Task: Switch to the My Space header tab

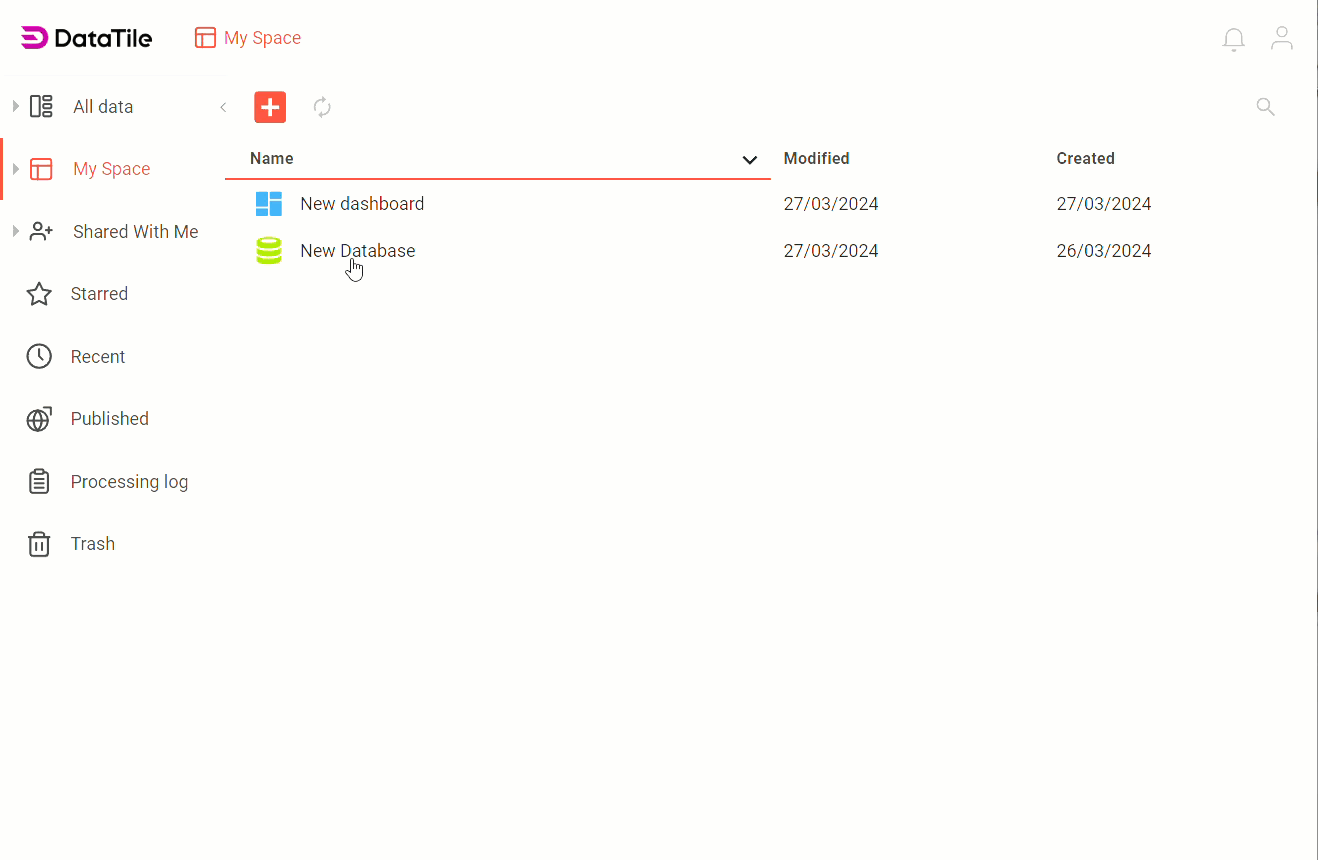Action: pyautogui.click(x=247, y=37)
